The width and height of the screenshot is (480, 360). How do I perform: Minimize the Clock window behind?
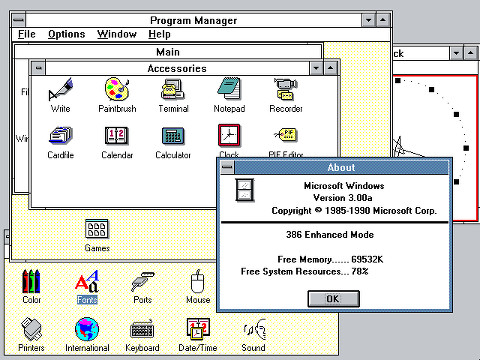pos(456,53)
